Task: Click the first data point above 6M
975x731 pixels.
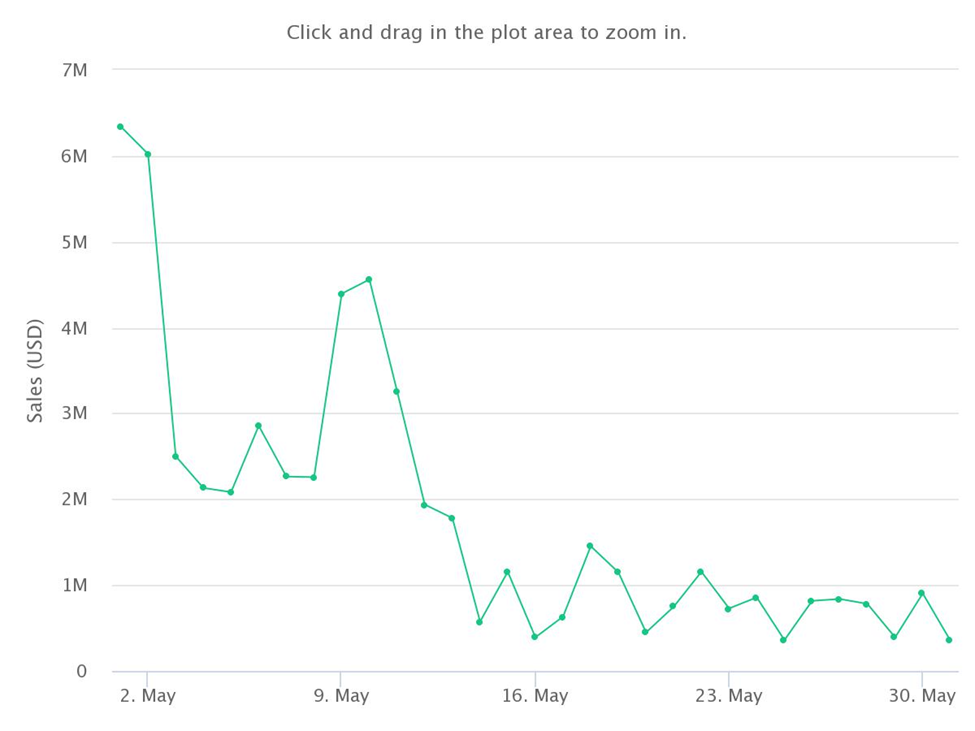Action: [x=120, y=127]
